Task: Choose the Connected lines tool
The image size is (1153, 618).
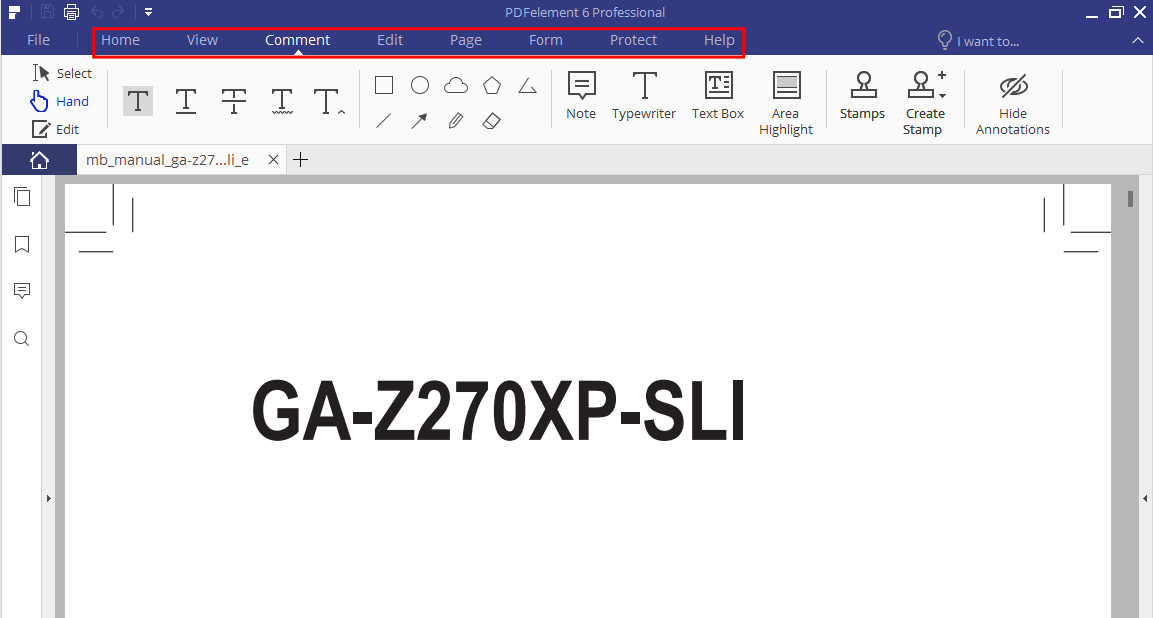Action: [527, 85]
